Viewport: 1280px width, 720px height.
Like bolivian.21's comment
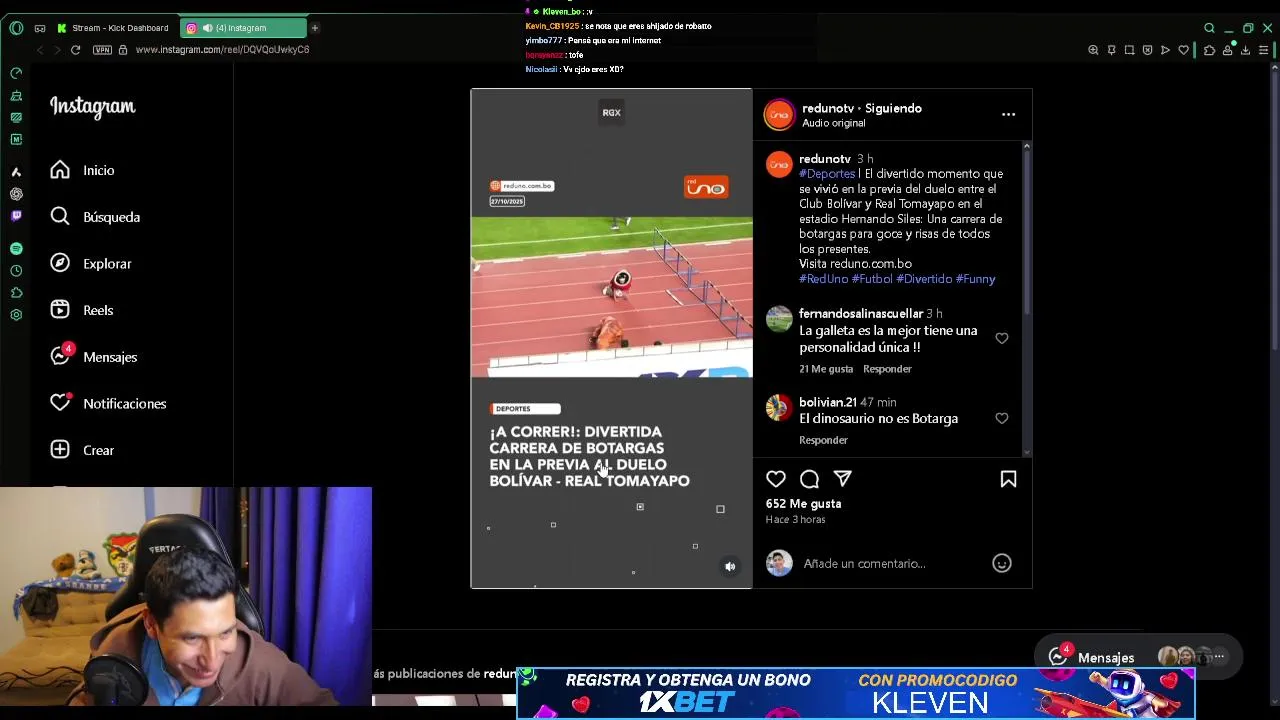click(x=1001, y=418)
